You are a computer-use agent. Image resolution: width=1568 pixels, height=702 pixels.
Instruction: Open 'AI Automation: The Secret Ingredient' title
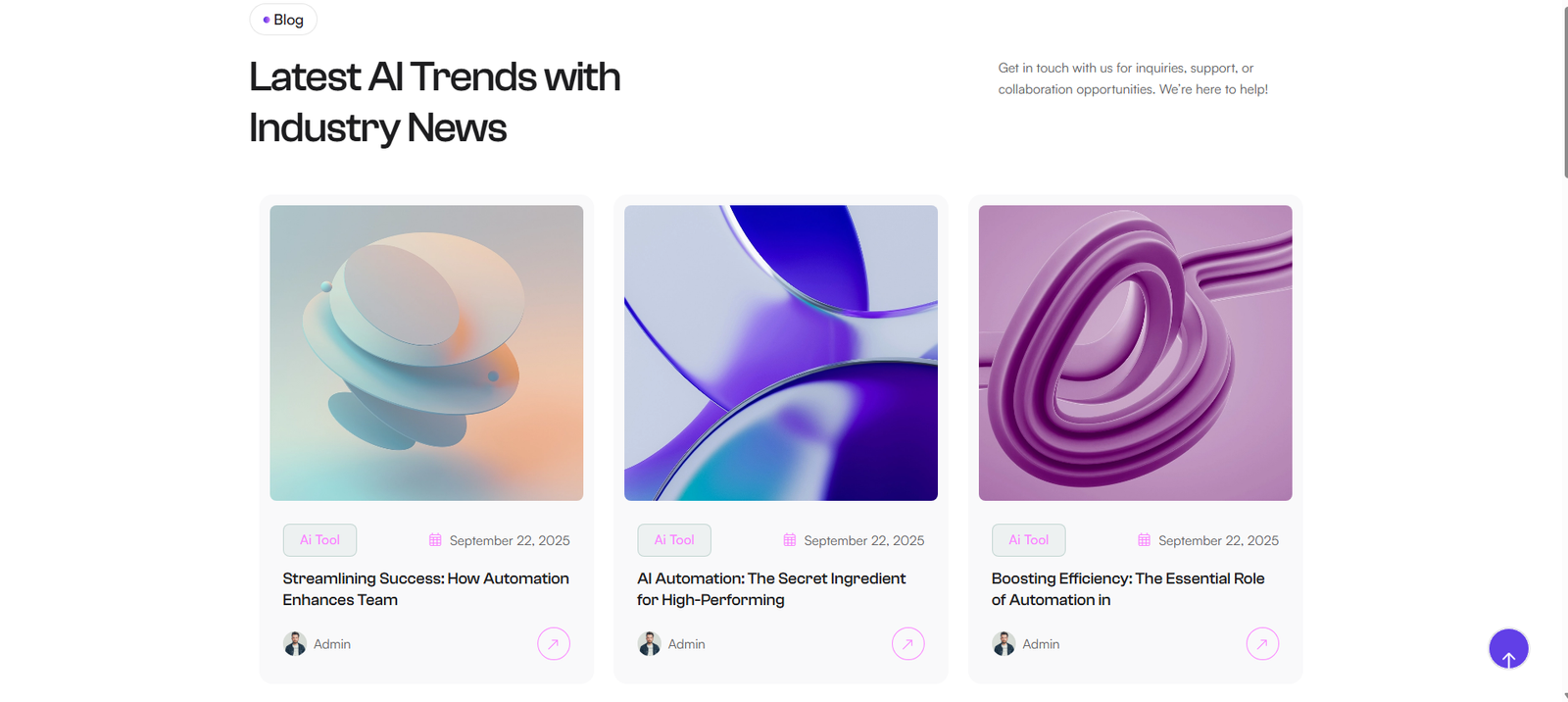771,589
